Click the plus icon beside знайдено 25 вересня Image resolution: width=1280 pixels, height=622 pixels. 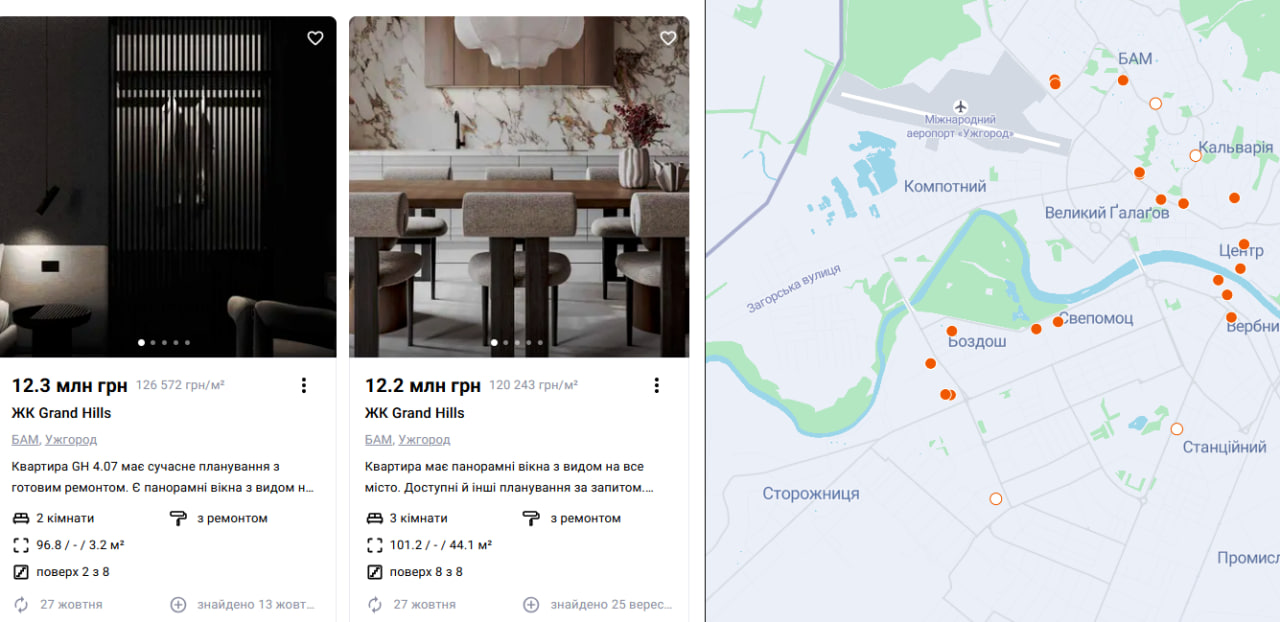point(531,604)
